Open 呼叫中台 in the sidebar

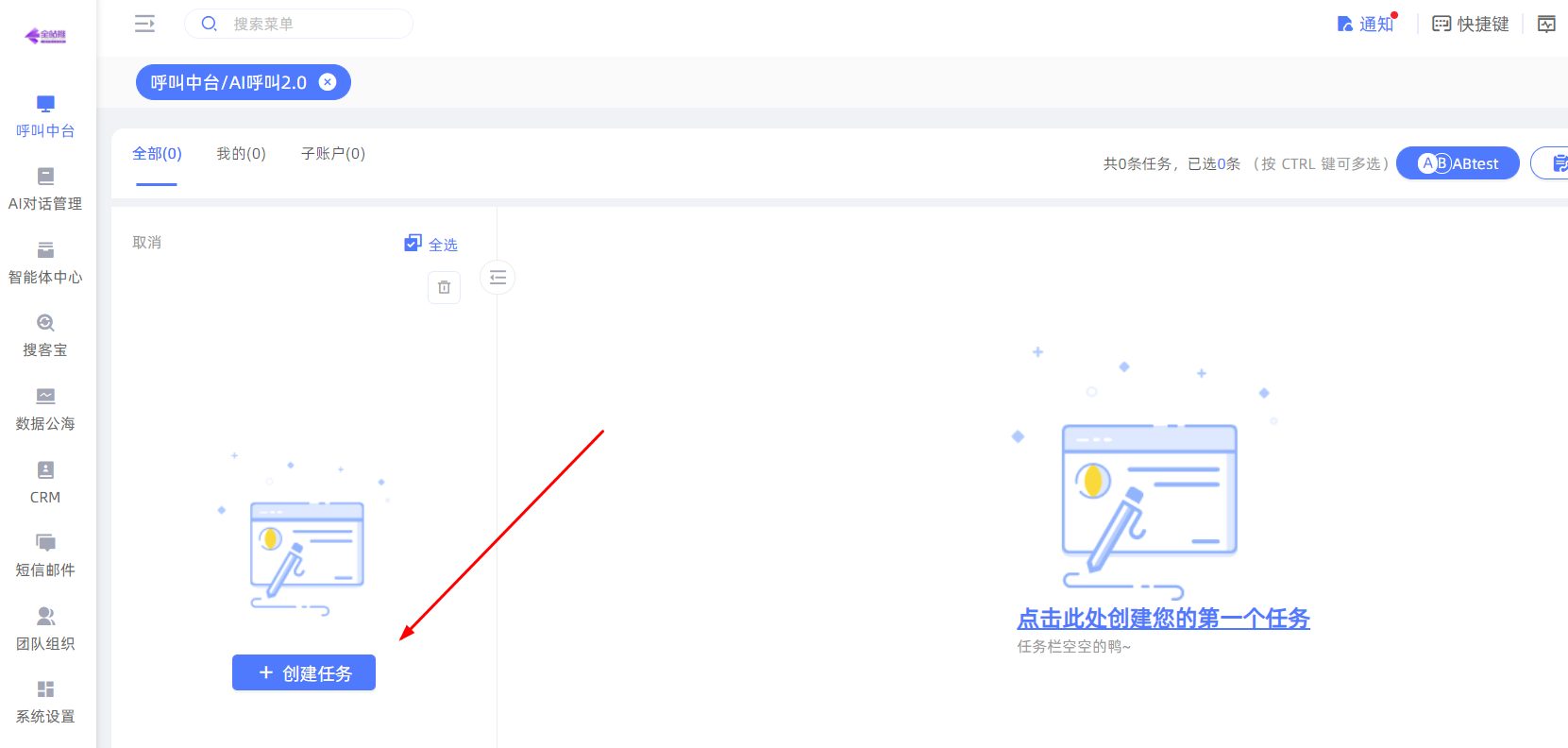pyautogui.click(x=44, y=116)
